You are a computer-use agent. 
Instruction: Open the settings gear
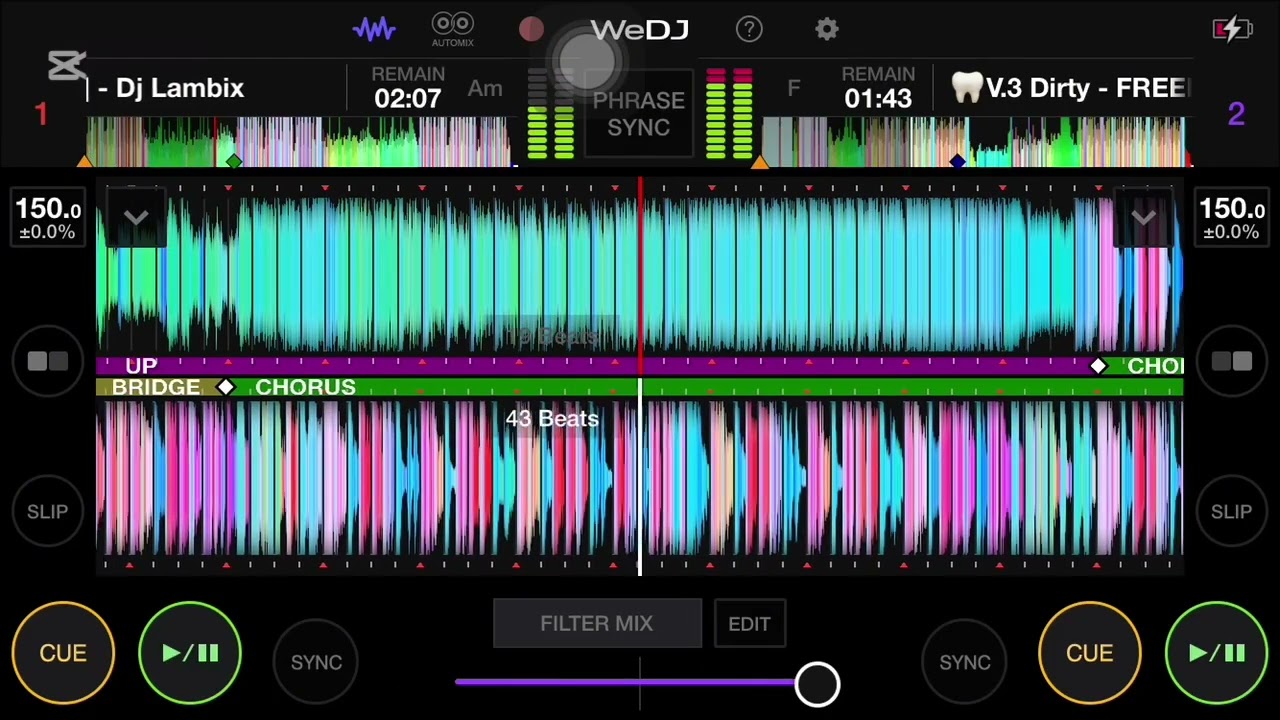(826, 29)
